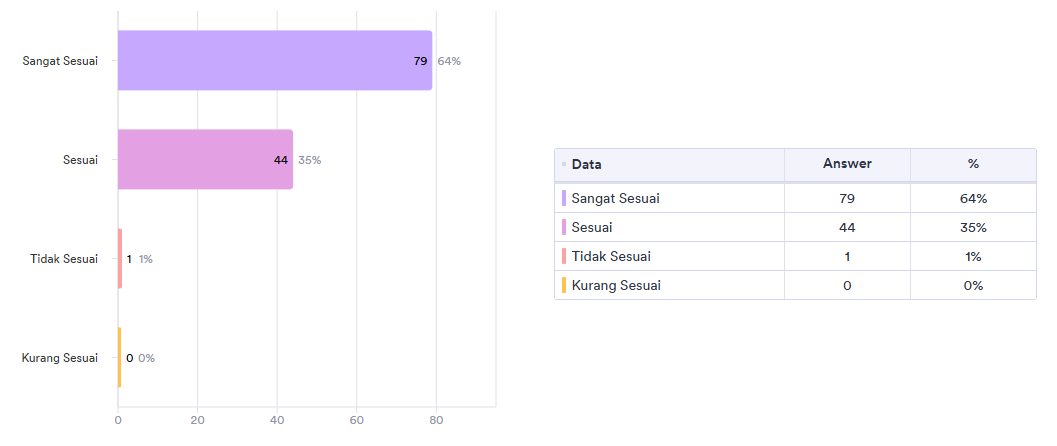Click the 64% label beside top bar

click(x=449, y=61)
